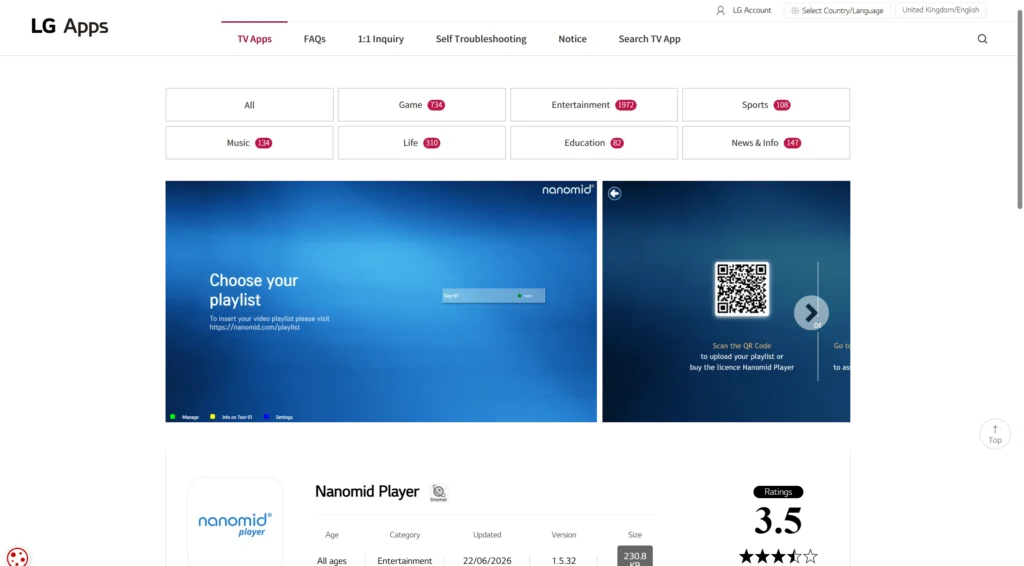Filter by Education category
1024x566 pixels.
594,142
